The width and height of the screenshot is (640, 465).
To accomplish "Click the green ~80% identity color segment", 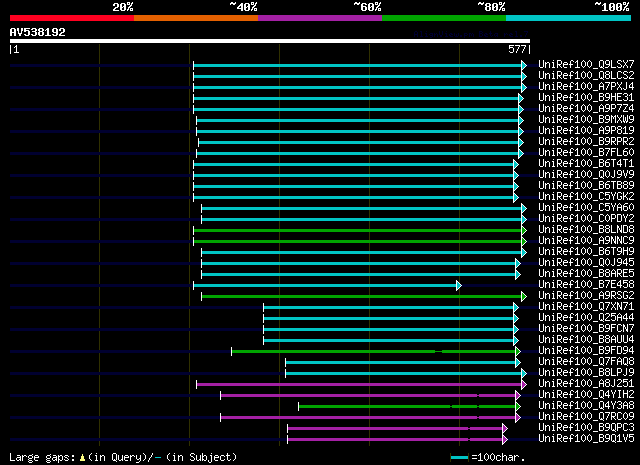I will pyautogui.click(x=444, y=18).
